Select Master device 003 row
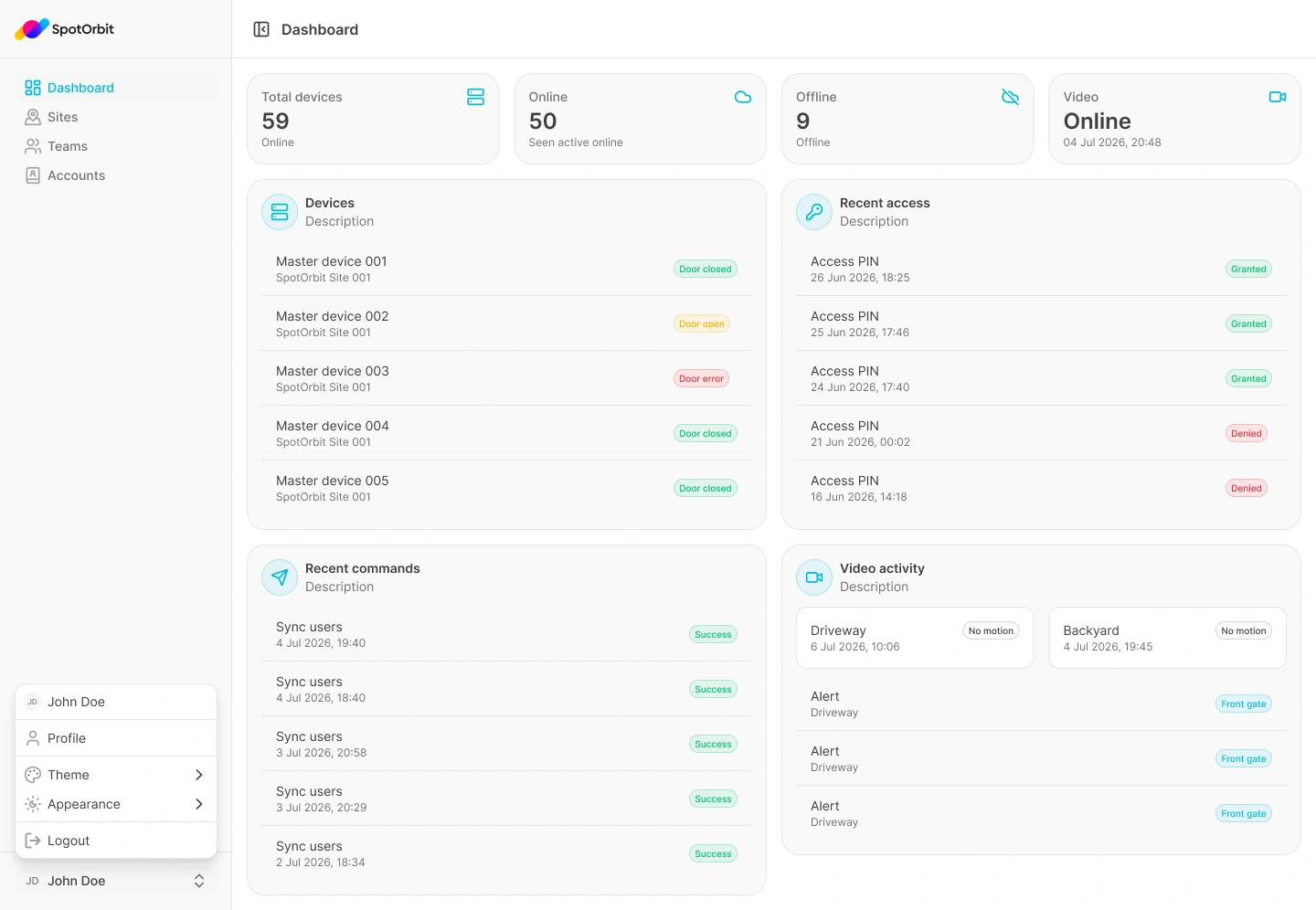1316x910 pixels. coord(506,378)
